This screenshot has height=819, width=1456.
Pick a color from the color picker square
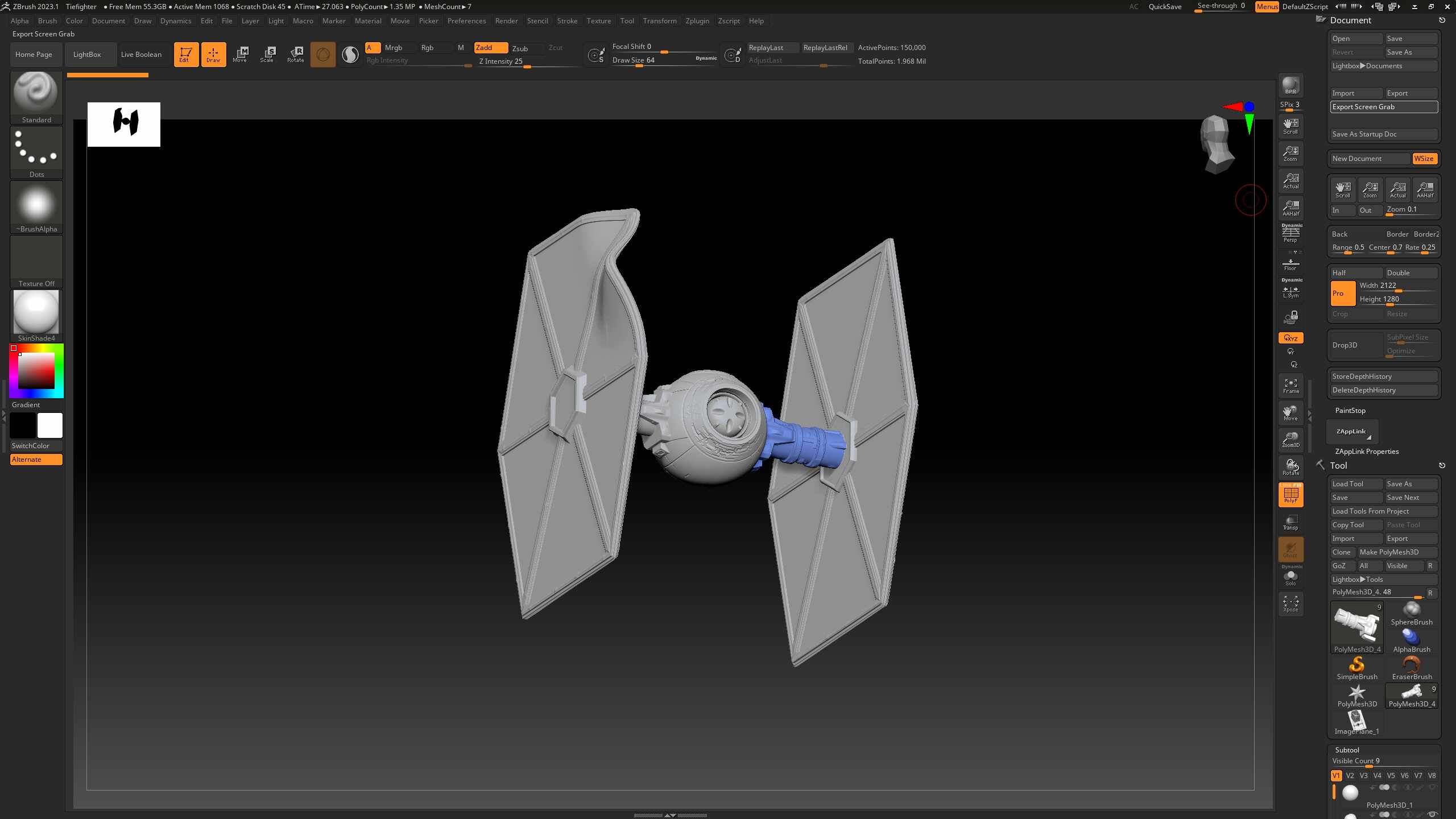[x=36, y=370]
